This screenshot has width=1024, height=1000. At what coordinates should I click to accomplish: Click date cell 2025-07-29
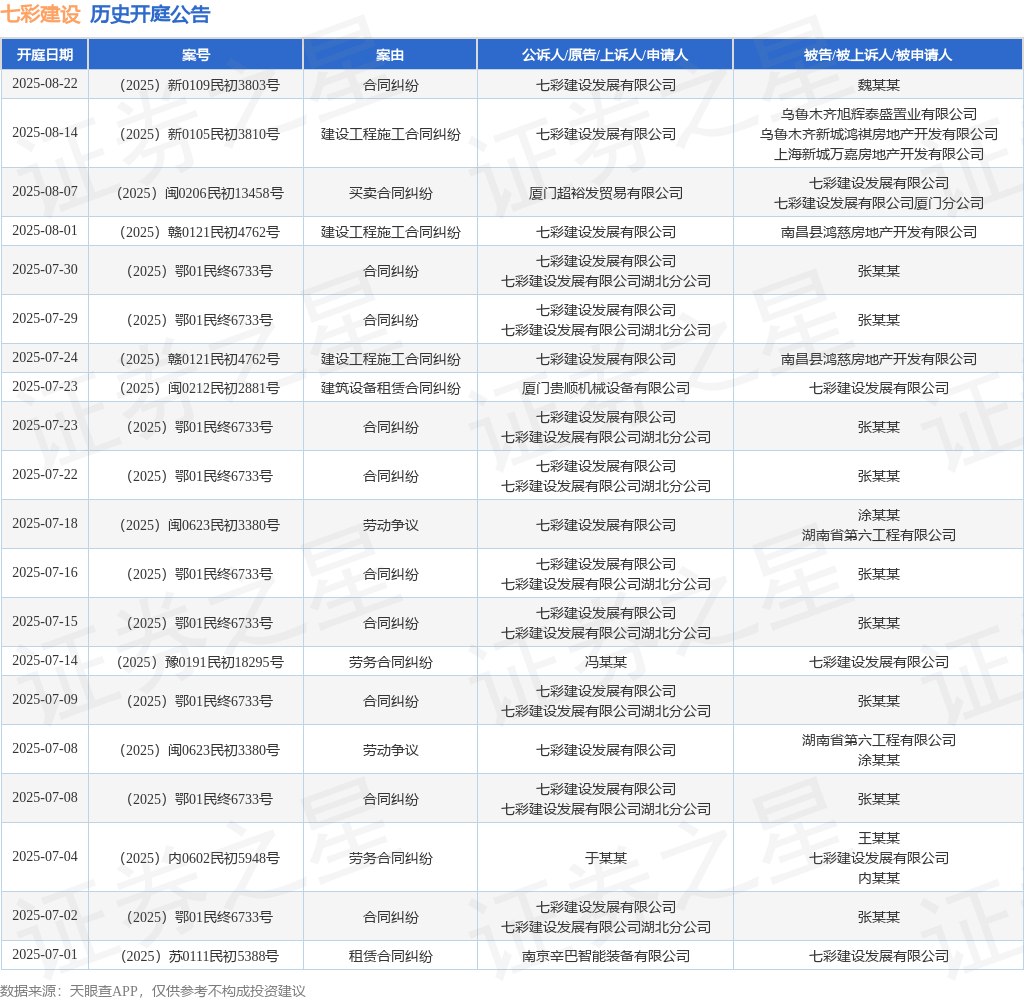coord(44,318)
